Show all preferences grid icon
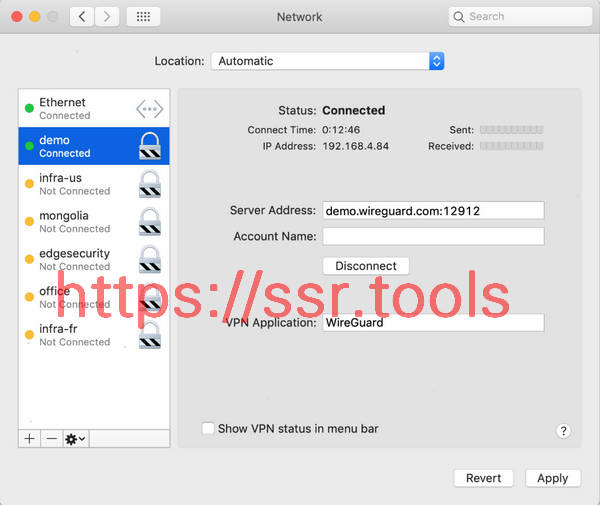This screenshot has width=600, height=505. pyautogui.click(x=143, y=17)
